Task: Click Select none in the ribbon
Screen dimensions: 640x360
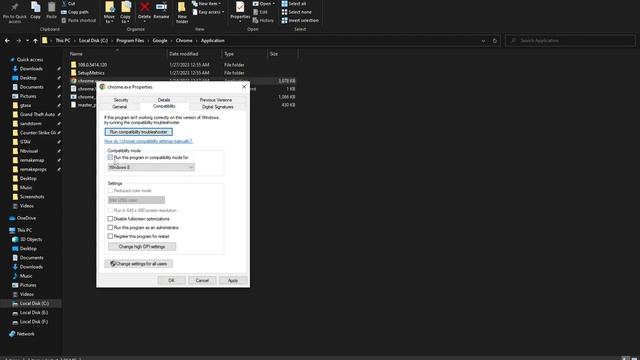Action: coord(297,12)
